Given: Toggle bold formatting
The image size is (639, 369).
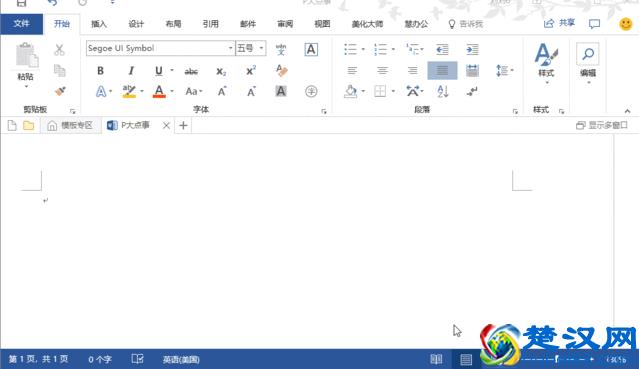Looking at the screenshot, I should [x=100, y=71].
